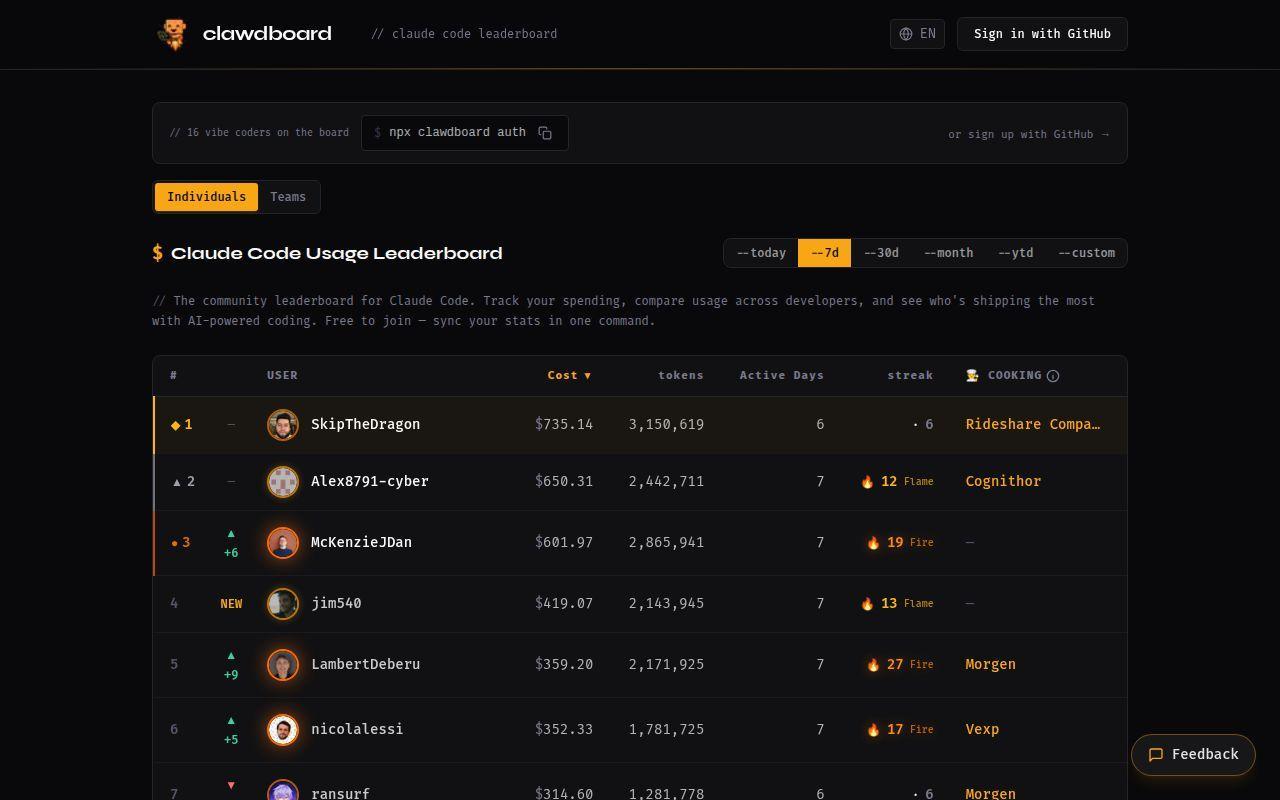Click the clawdboard site title

pos(267,34)
